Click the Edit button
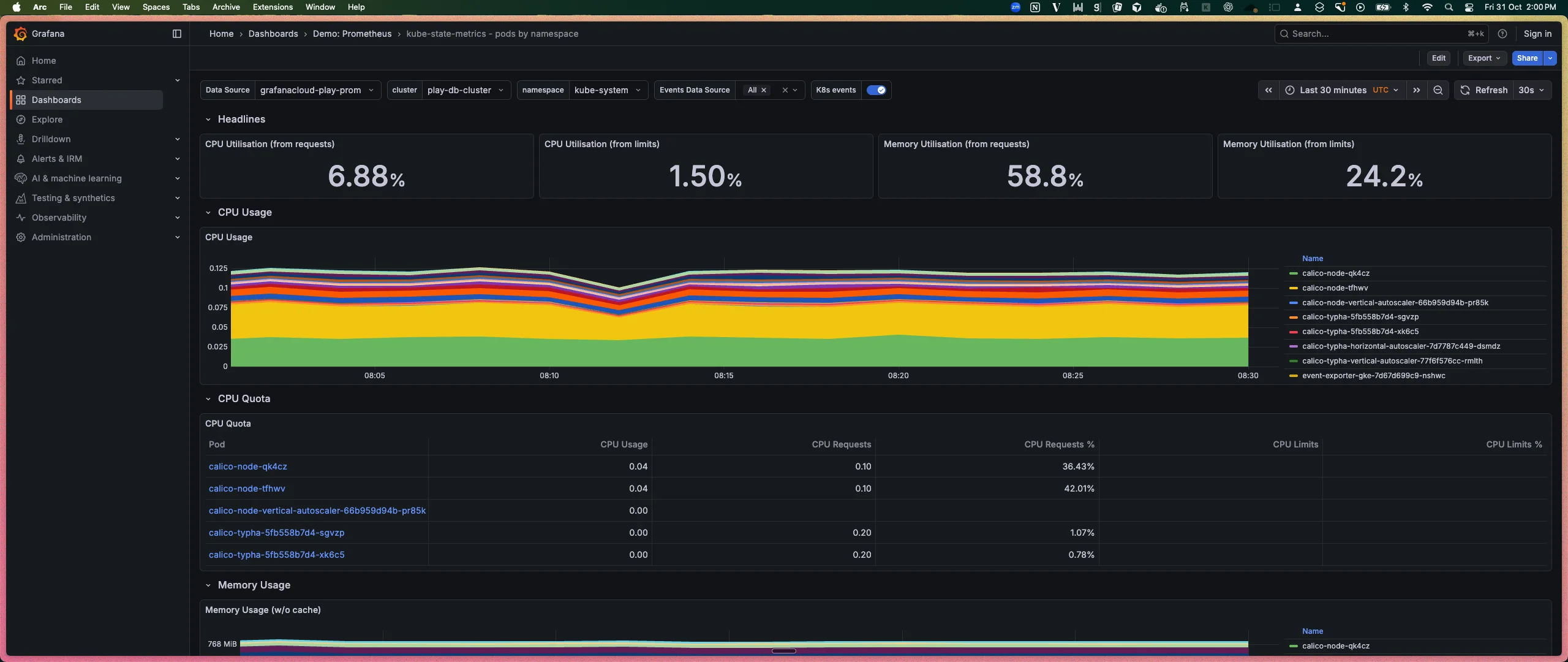 1439,58
